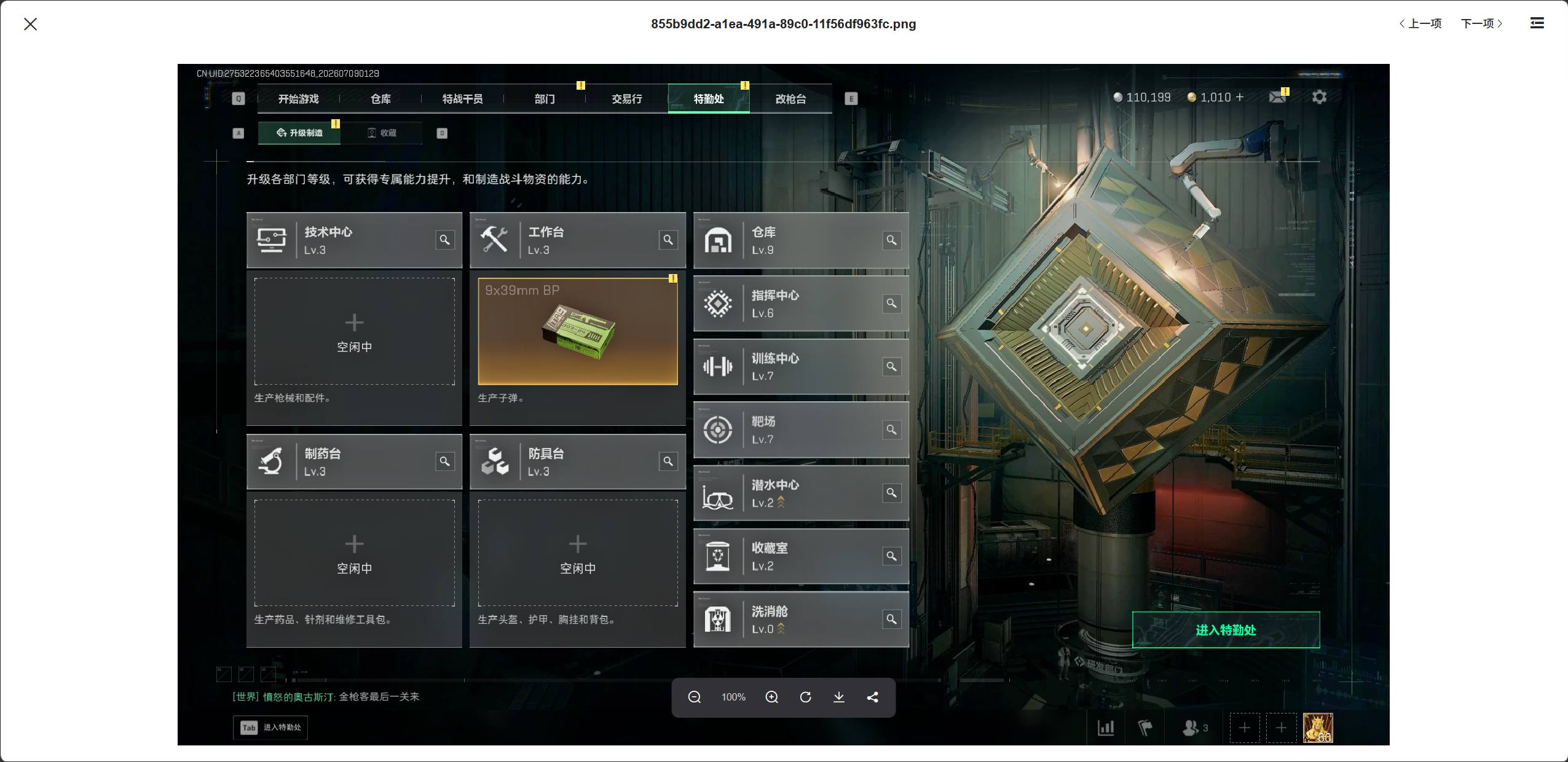Click the 进入特勤处 green button
This screenshot has width=1568, height=762.
tap(1226, 630)
